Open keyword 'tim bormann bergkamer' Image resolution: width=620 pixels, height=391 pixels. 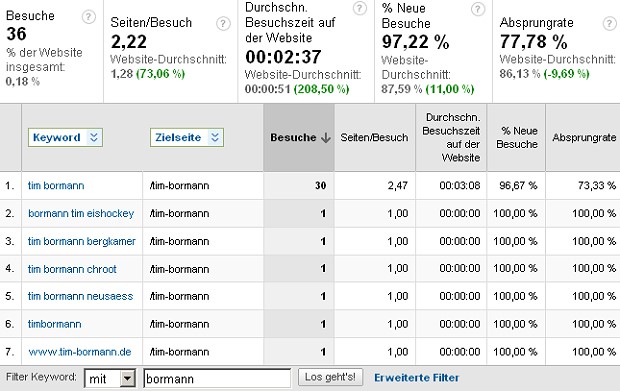pos(82,241)
